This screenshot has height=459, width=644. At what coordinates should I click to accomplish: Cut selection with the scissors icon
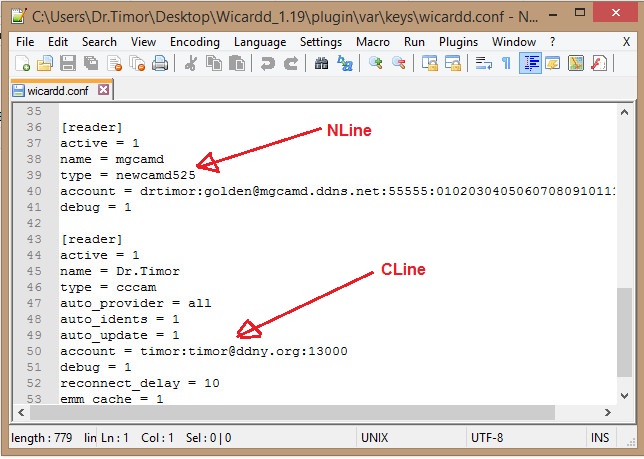pos(191,64)
